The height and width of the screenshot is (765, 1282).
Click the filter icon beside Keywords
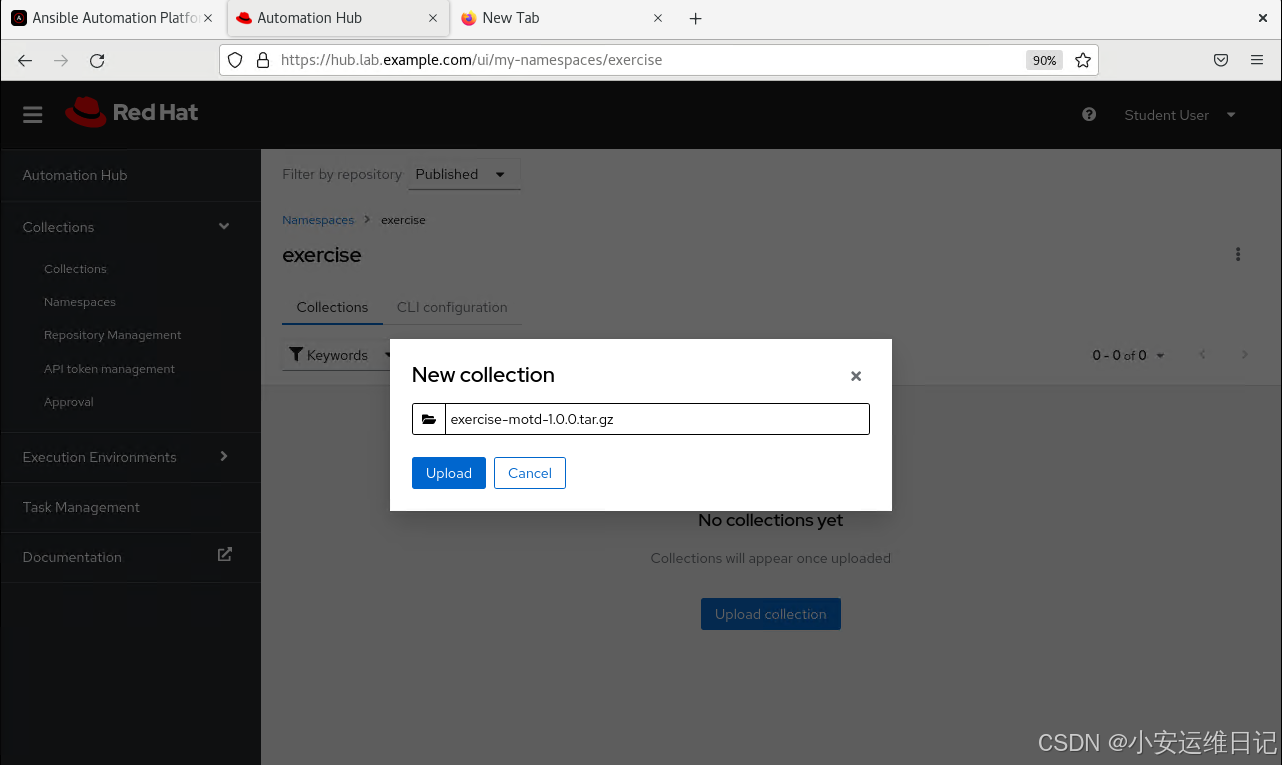tap(296, 355)
